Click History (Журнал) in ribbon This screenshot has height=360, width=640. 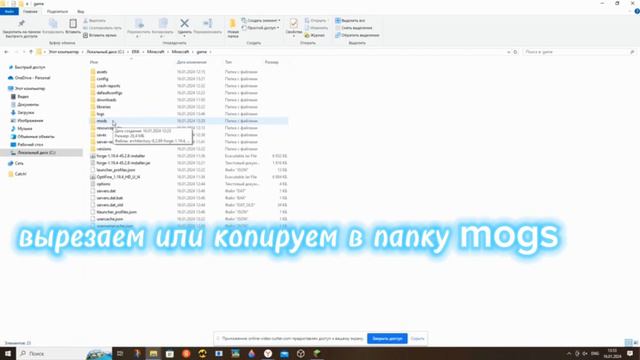(x=315, y=35)
